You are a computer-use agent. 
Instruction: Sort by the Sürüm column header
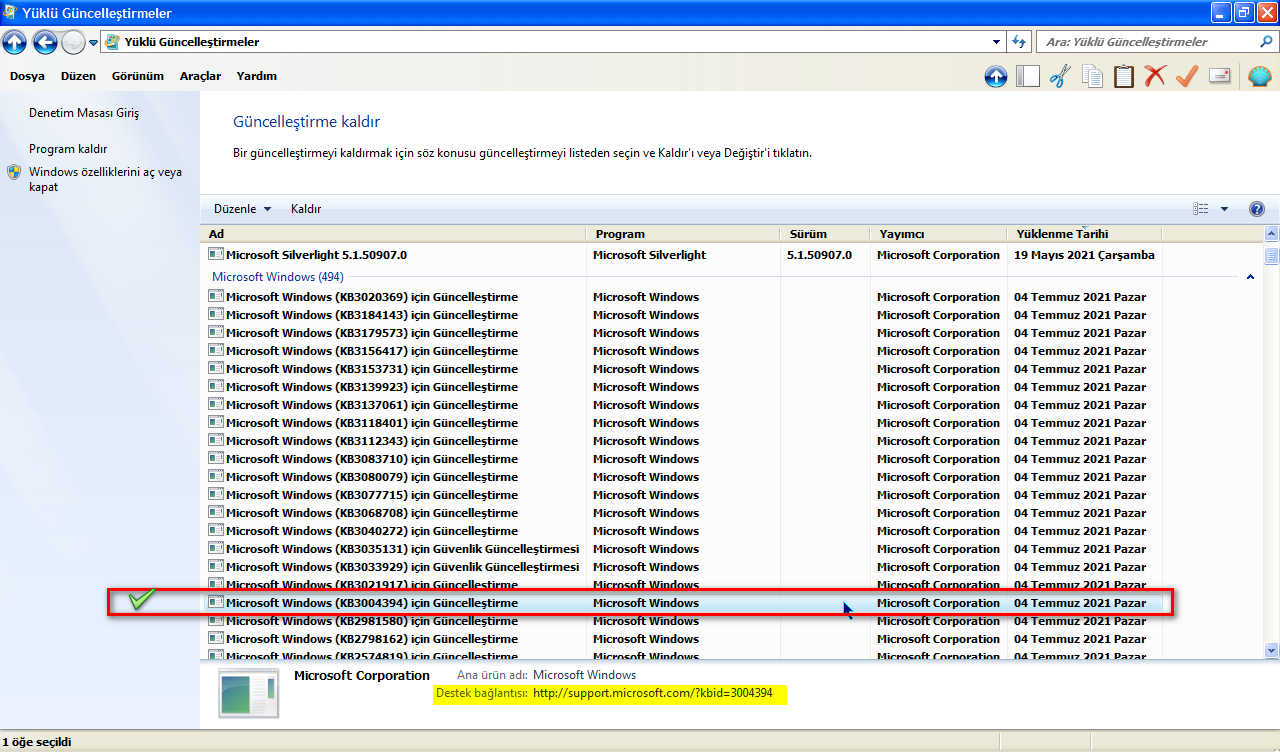point(825,234)
